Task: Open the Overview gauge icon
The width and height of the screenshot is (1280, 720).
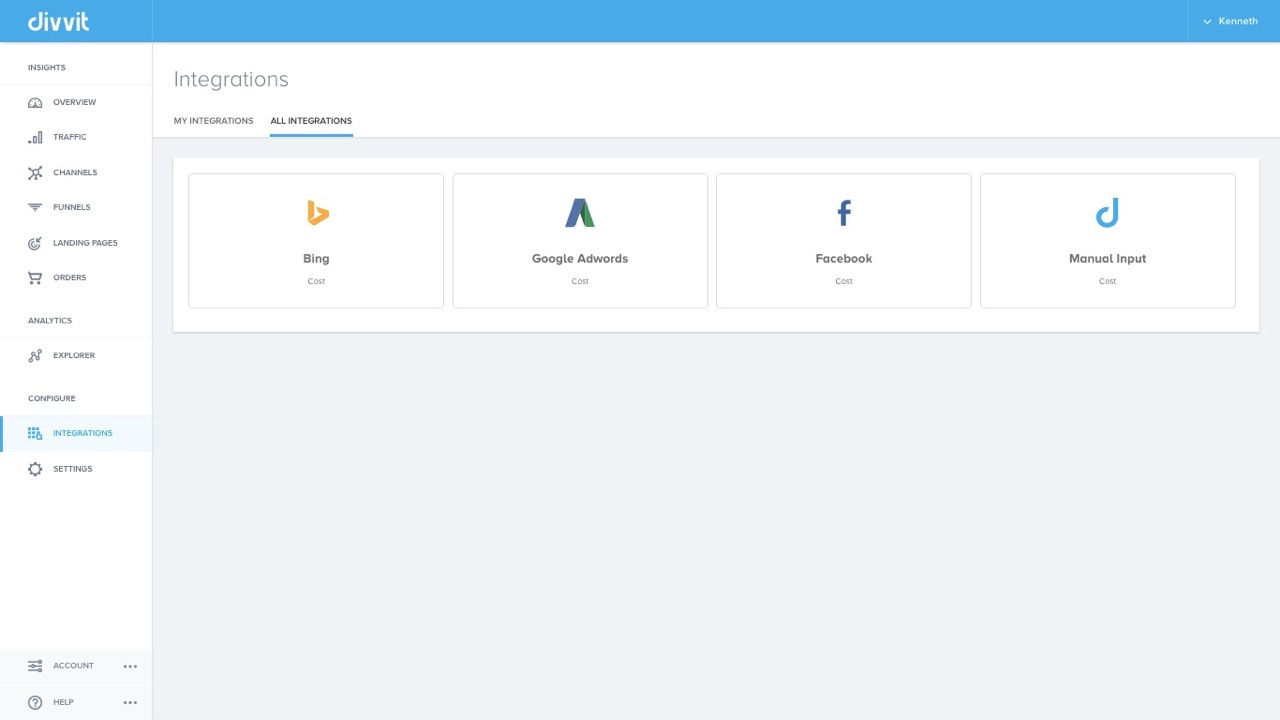Action: [x=35, y=103]
